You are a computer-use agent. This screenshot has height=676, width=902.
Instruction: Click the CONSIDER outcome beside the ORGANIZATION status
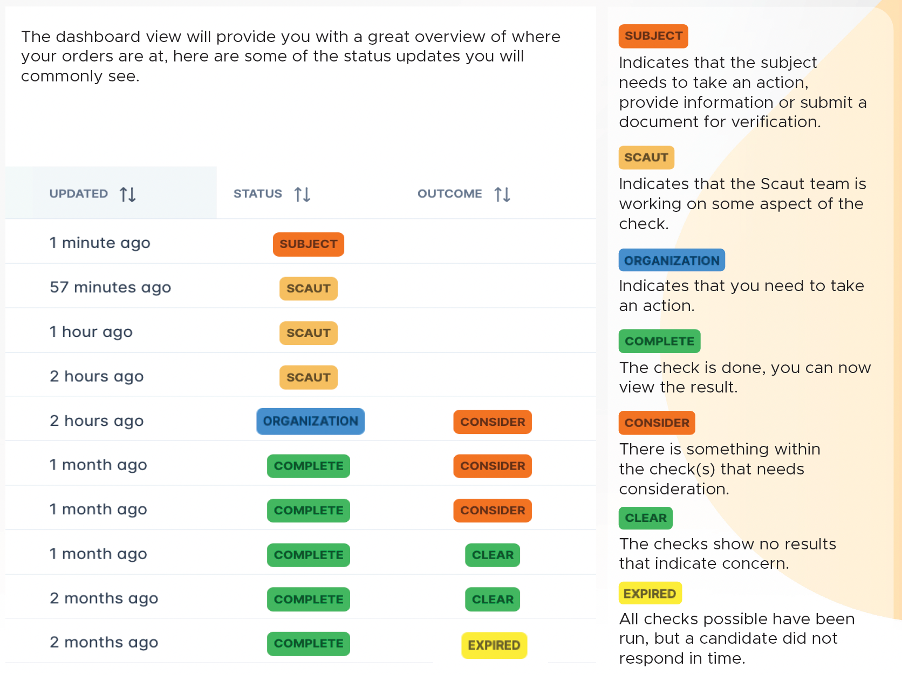492,422
